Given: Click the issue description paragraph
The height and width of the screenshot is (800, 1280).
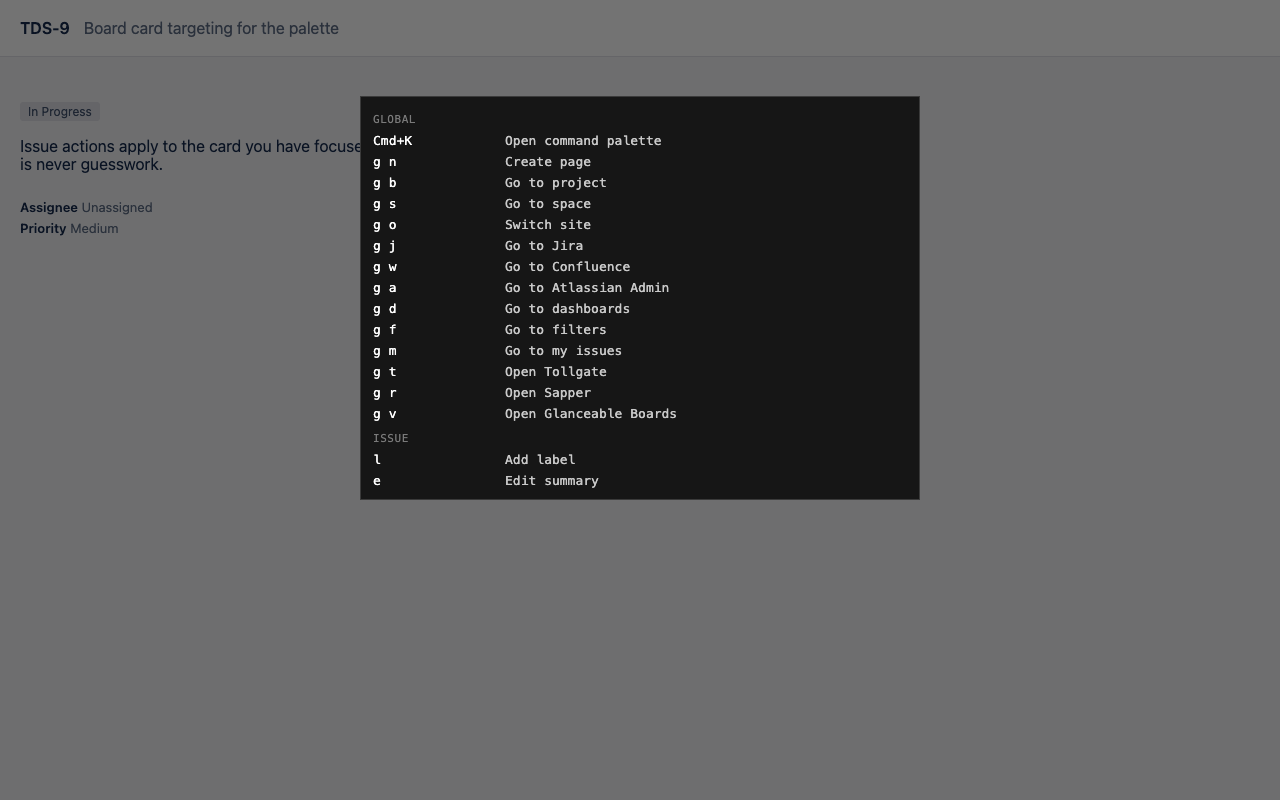Looking at the screenshot, I should pos(191,156).
